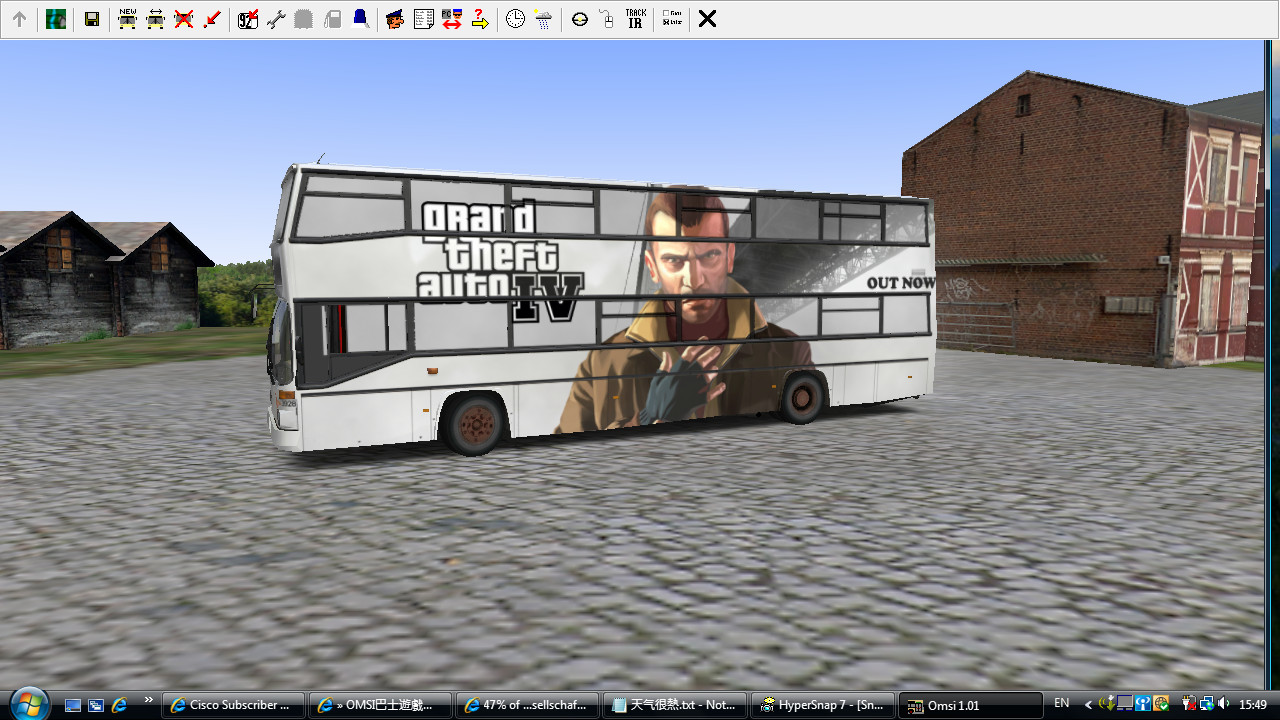Expand the Quick Launch overflow chevron
1280x720 pixels.
click(149, 700)
